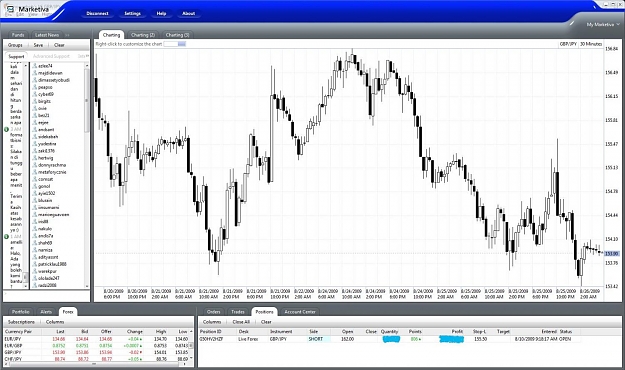Click user icon next to gonol

(x=35, y=186)
